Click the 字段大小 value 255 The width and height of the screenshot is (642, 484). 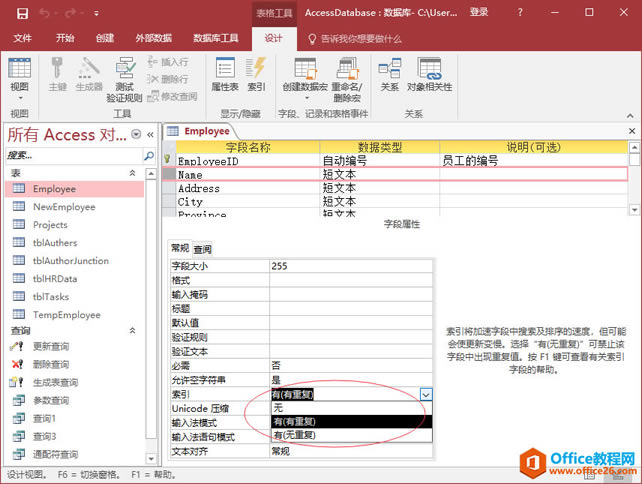coord(350,266)
